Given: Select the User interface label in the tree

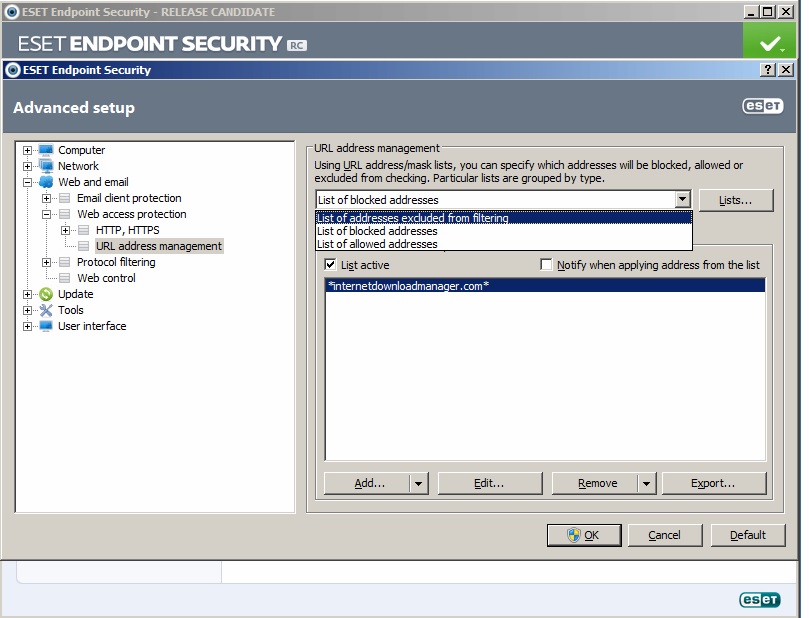Looking at the screenshot, I should [92, 326].
